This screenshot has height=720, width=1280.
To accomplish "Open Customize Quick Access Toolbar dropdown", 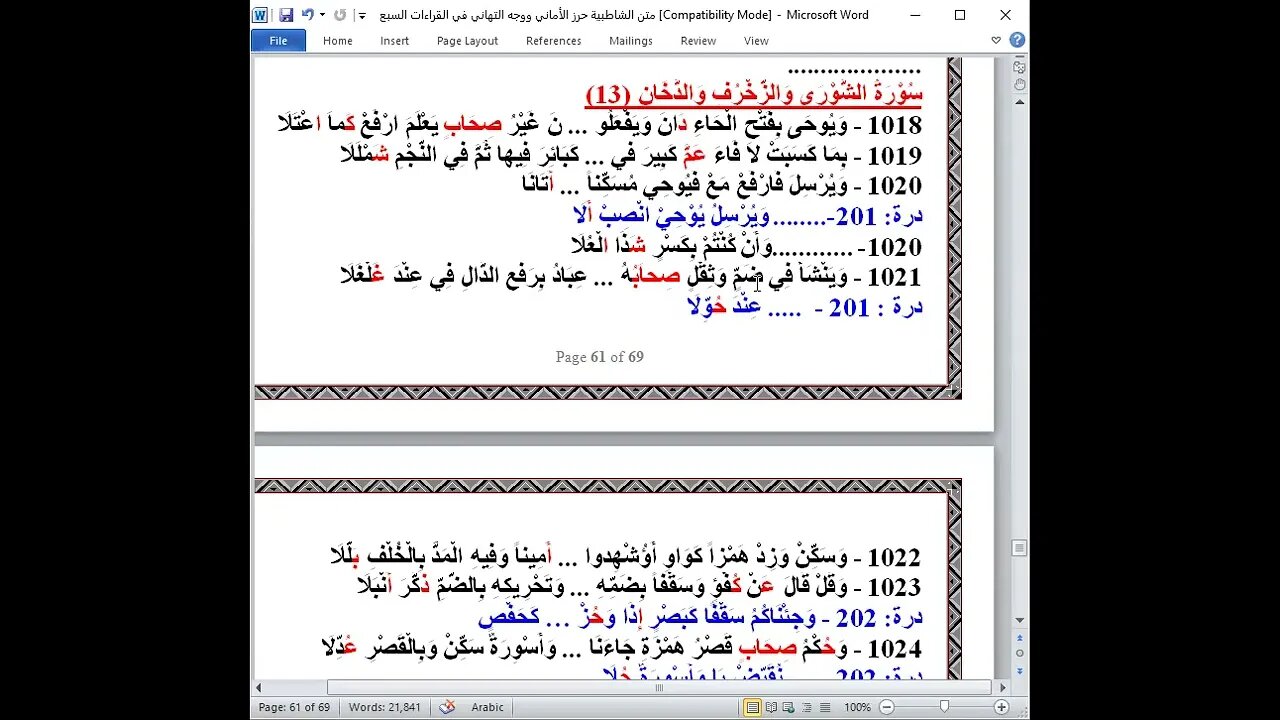I will click(362, 15).
